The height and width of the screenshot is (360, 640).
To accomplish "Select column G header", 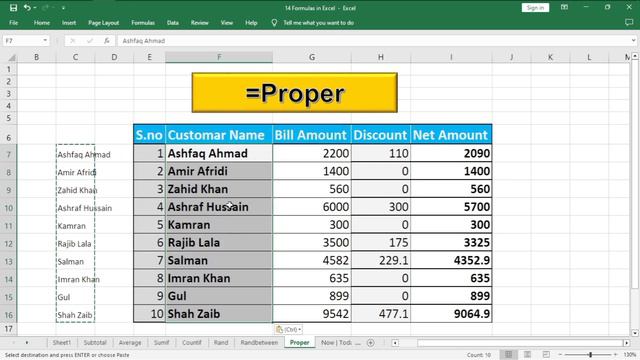I will [312, 57].
